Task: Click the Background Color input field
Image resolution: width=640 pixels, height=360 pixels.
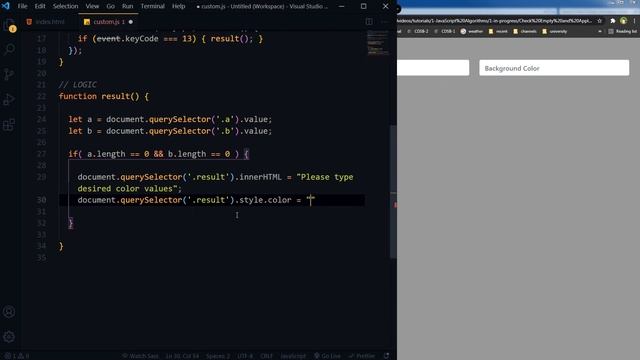Action: (554, 68)
